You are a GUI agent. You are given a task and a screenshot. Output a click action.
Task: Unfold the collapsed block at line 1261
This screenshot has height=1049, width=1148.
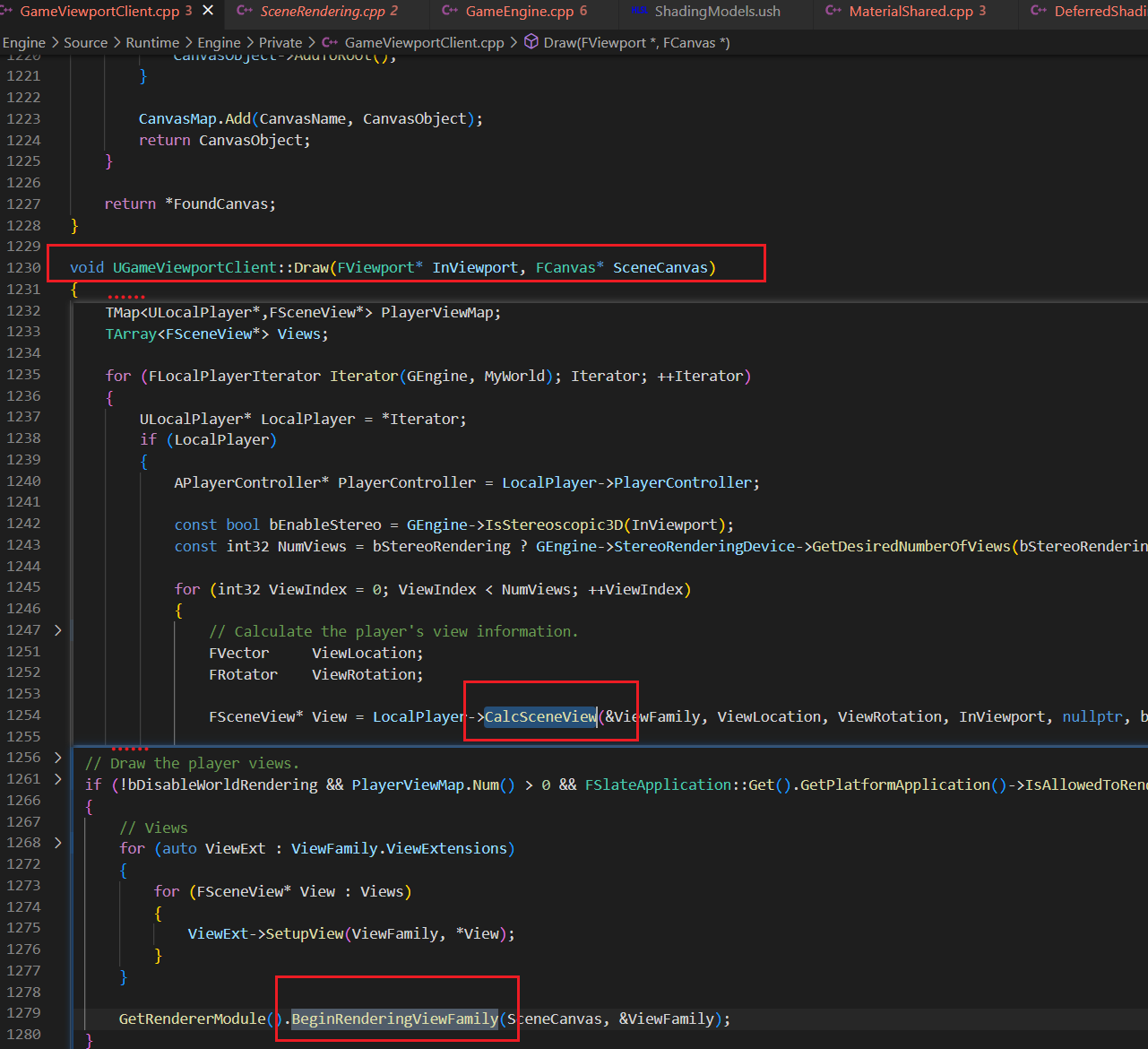pyautogui.click(x=58, y=779)
